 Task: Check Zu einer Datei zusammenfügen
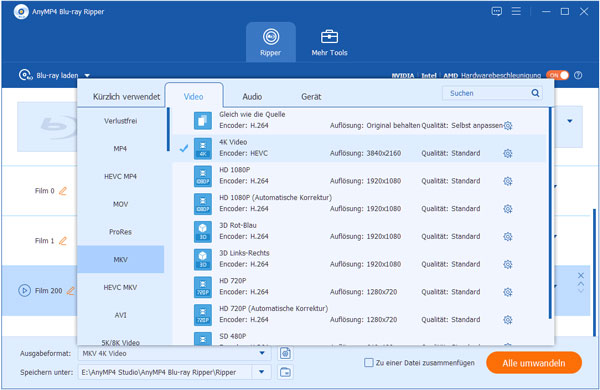368,362
